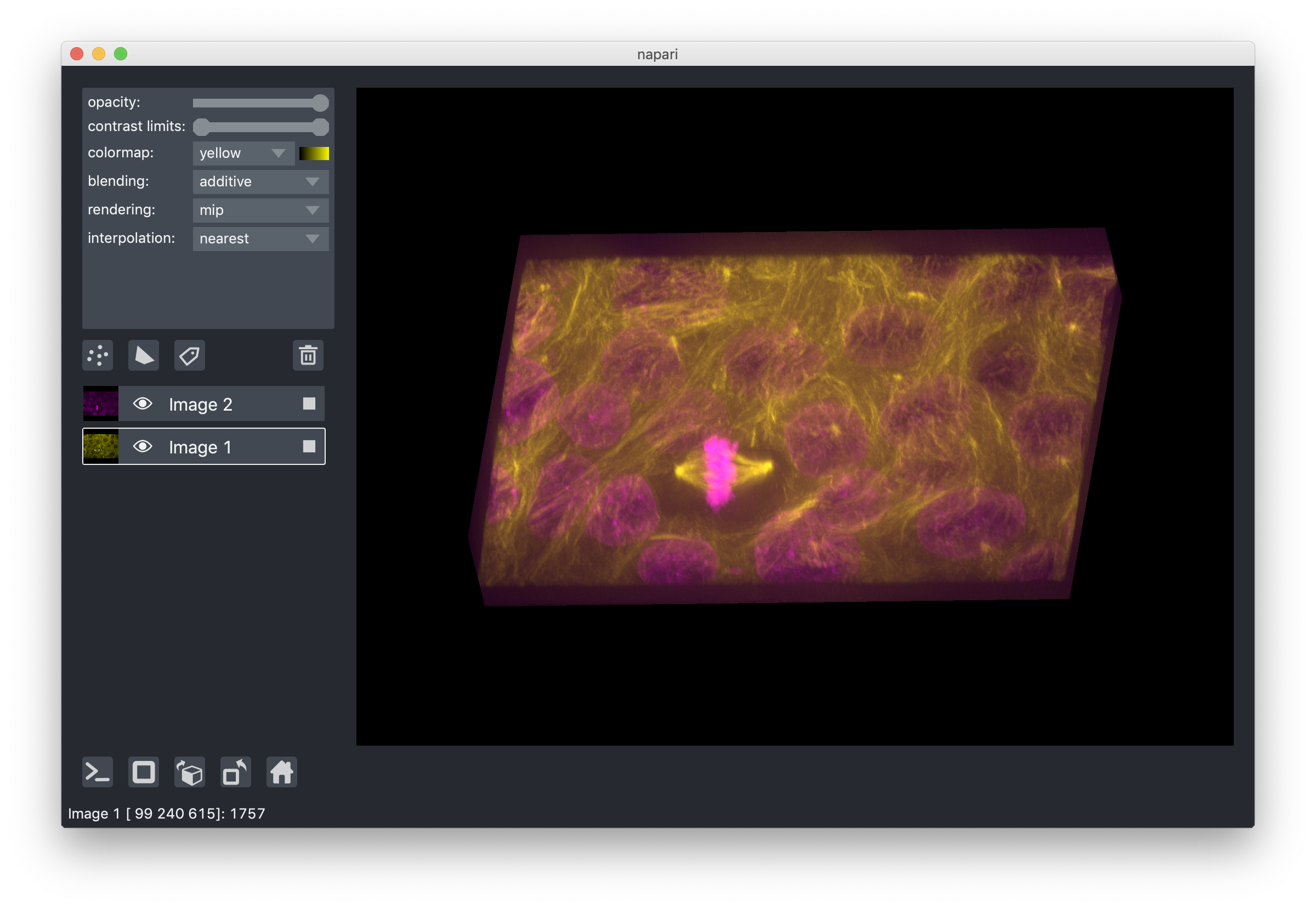Image resolution: width=1316 pixels, height=909 pixels.
Task: Change rendering from mip mode
Action: click(260, 210)
